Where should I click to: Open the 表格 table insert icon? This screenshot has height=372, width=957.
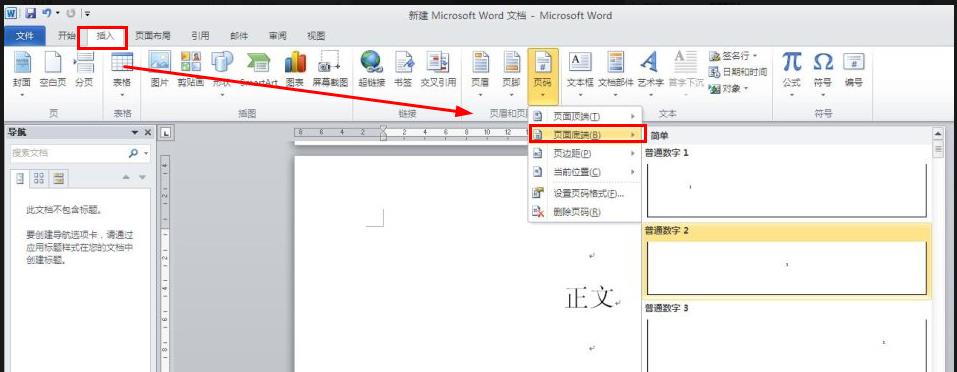[122, 73]
